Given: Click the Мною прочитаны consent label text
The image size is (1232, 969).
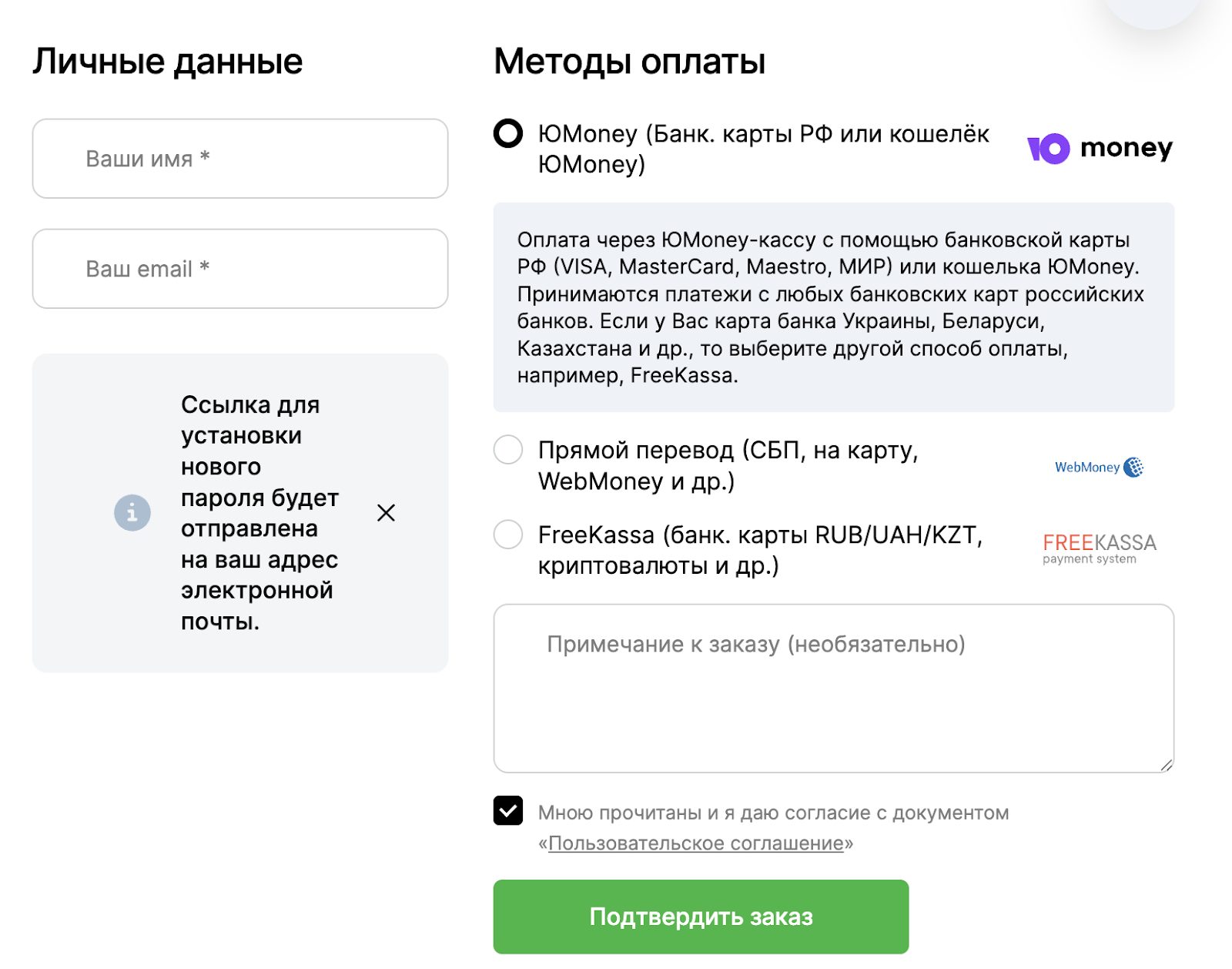Looking at the screenshot, I should (x=773, y=813).
